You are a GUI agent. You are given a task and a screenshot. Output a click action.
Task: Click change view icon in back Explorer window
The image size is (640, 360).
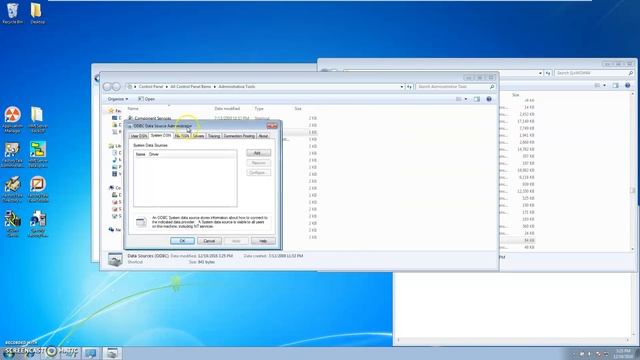(597, 85)
